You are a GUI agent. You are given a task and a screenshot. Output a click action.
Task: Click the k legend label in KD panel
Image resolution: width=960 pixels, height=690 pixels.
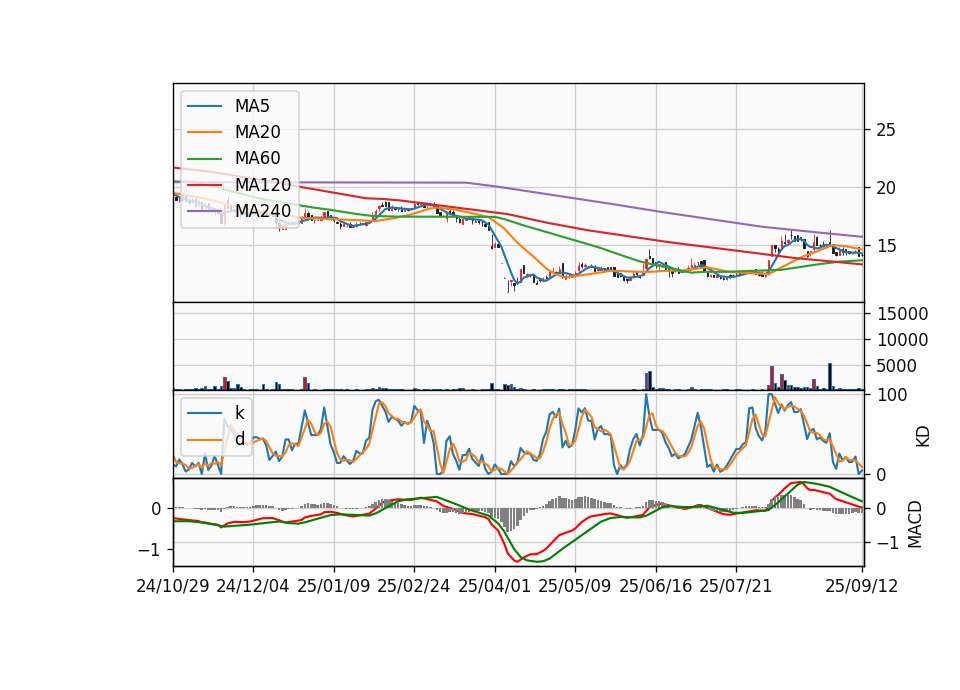pyautogui.click(x=239, y=413)
